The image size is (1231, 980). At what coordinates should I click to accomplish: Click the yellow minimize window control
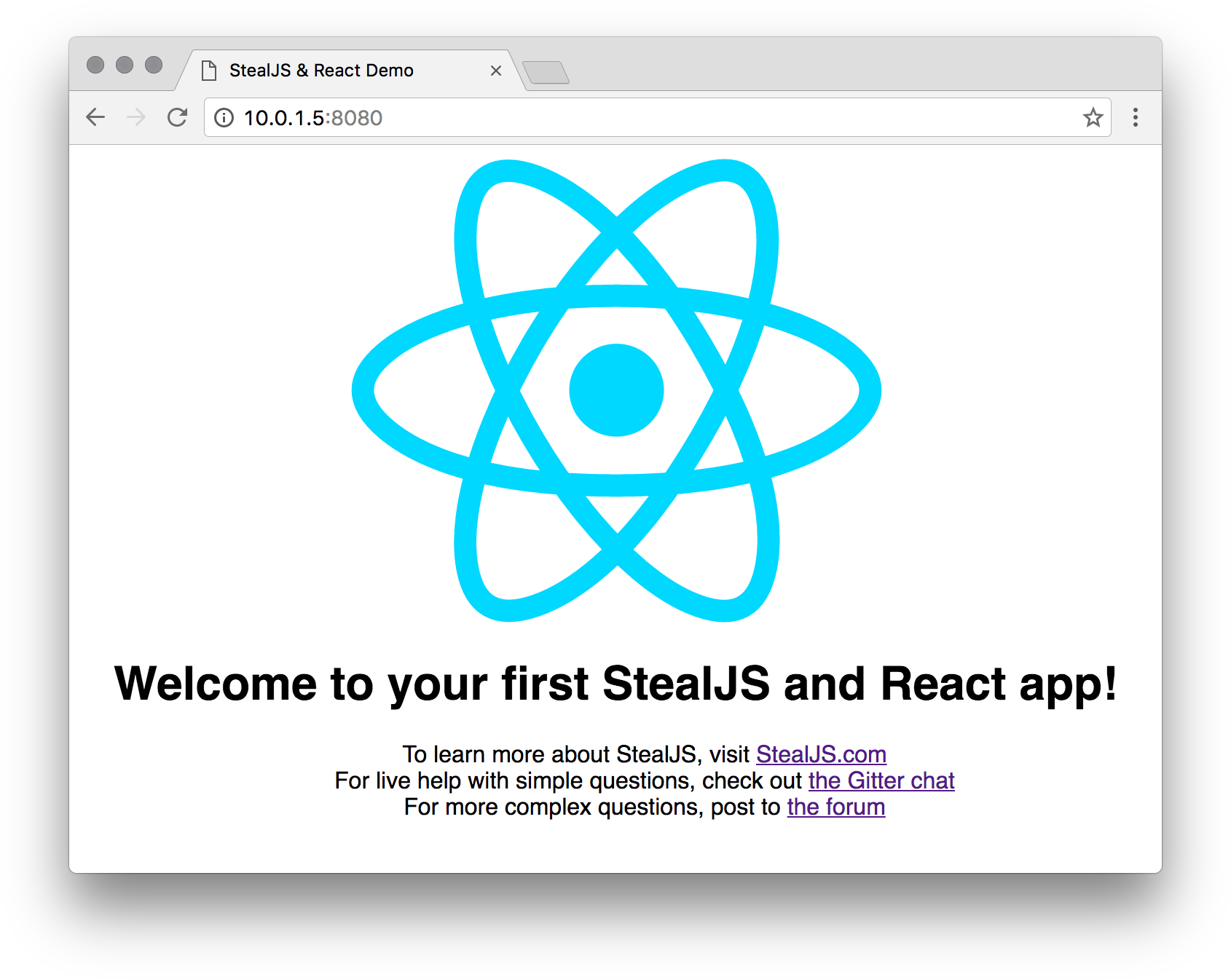click(x=125, y=64)
